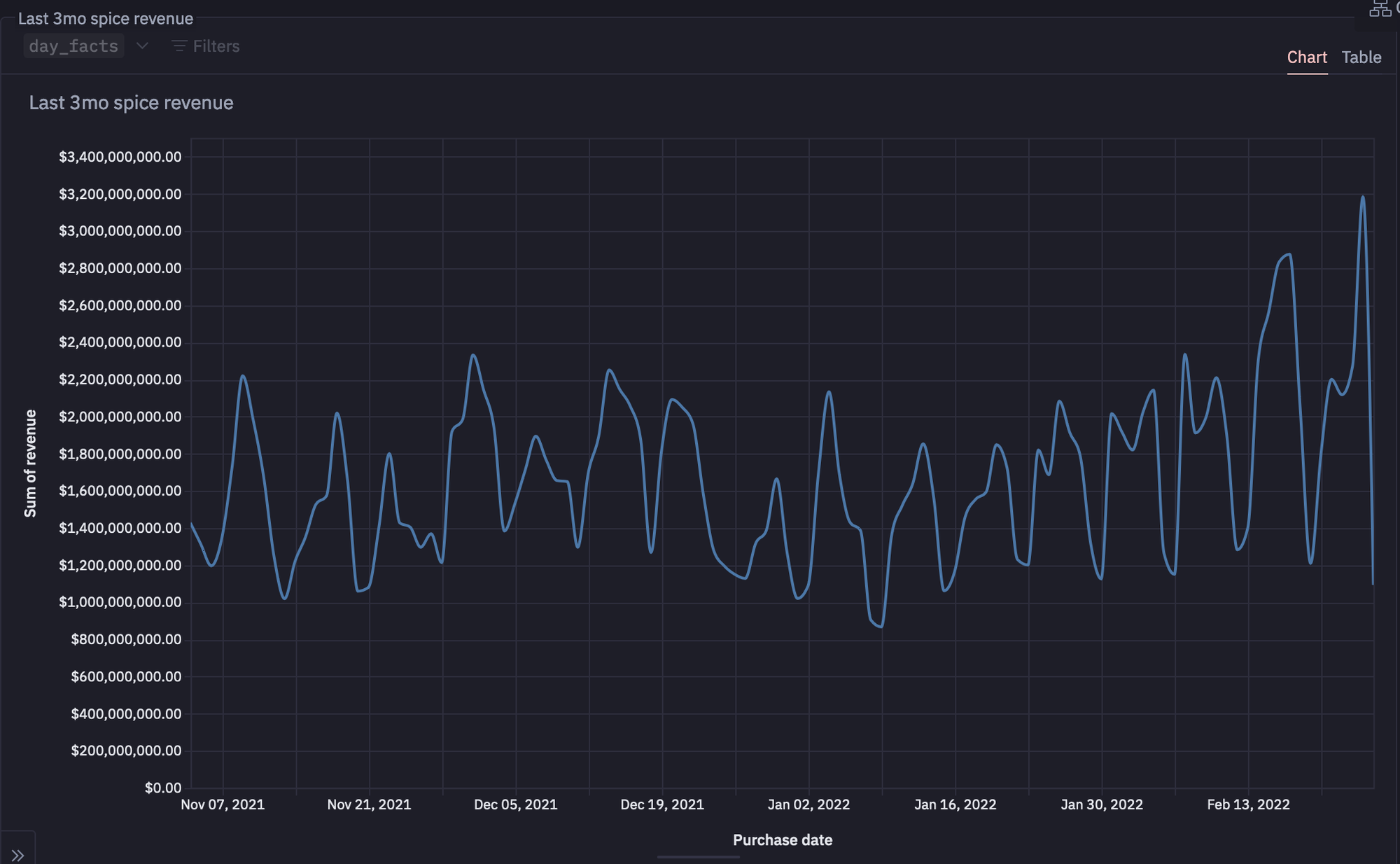
Task: Click cell title 'Last 3mo spice revenue' at top
Action: click(x=106, y=19)
